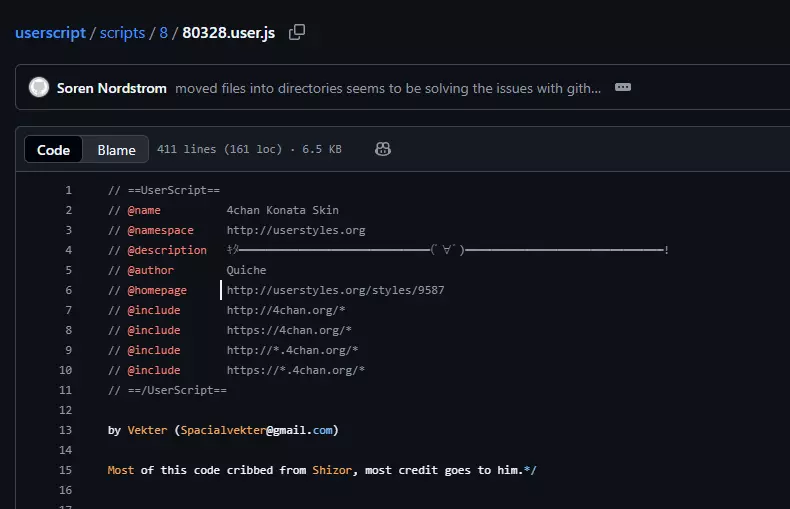Switch to the Blame view tab
Viewport: 790px width, 509px height.
[116, 150]
